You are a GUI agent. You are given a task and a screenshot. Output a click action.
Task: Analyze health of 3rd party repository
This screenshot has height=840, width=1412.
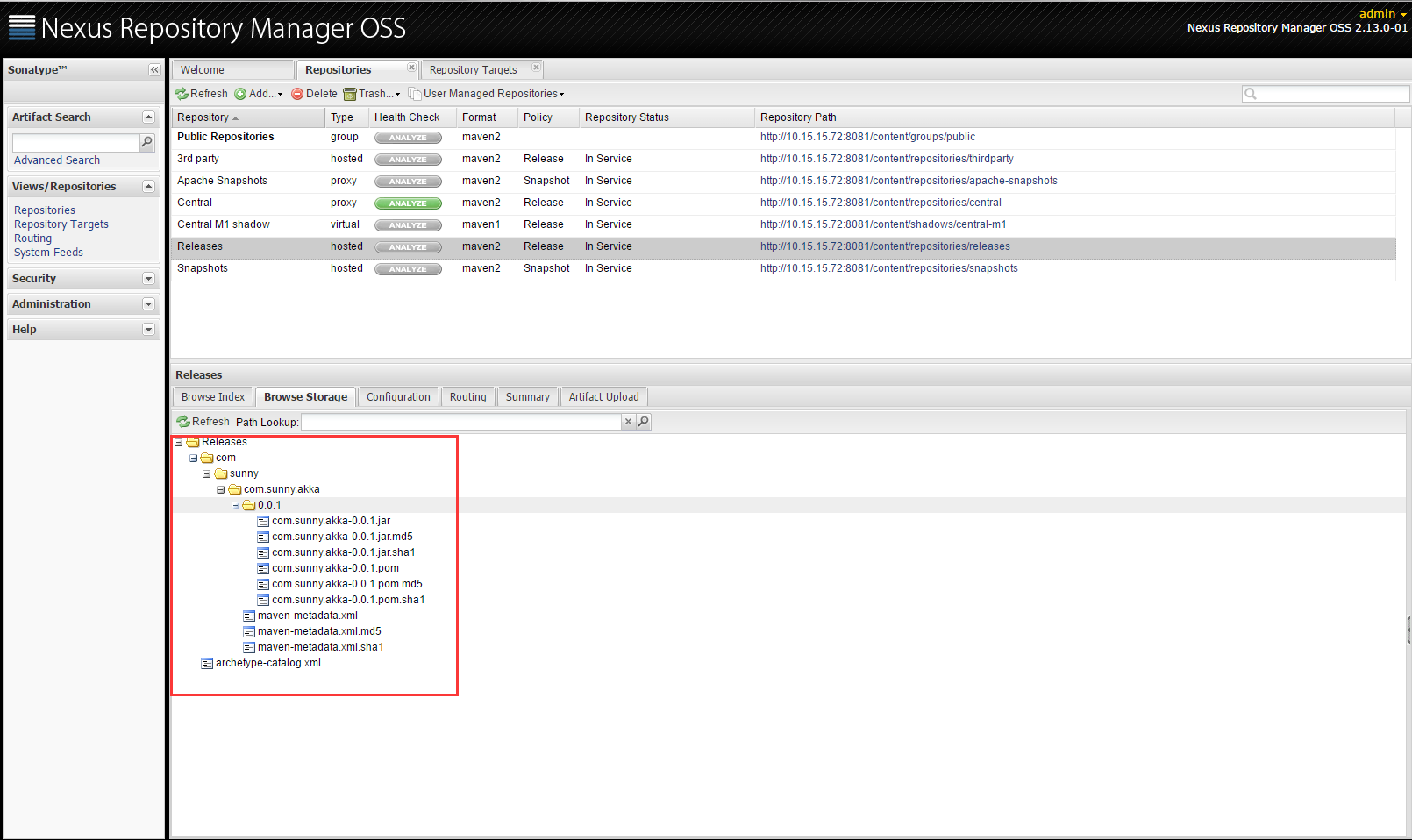click(408, 160)
